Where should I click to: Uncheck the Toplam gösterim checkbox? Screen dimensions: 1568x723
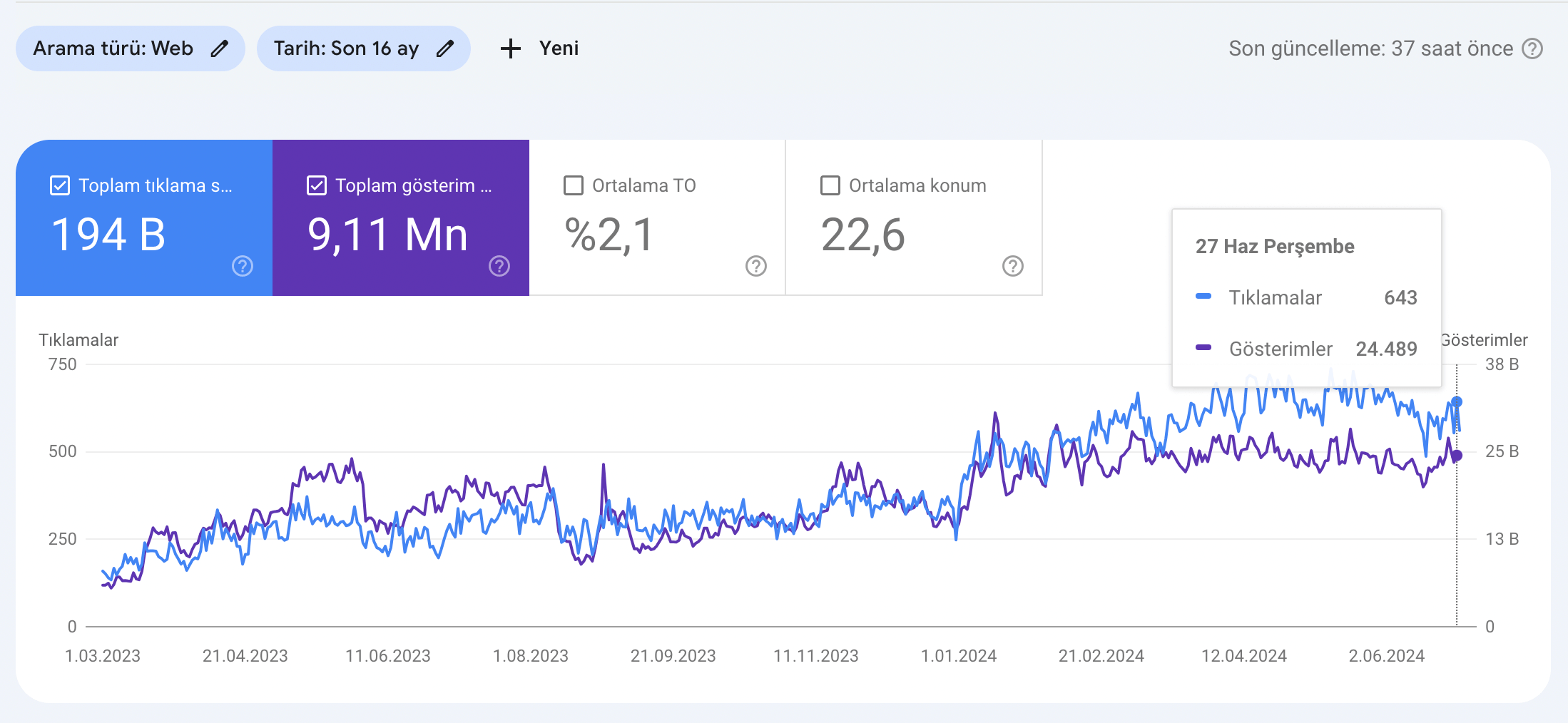click(317, 185)
